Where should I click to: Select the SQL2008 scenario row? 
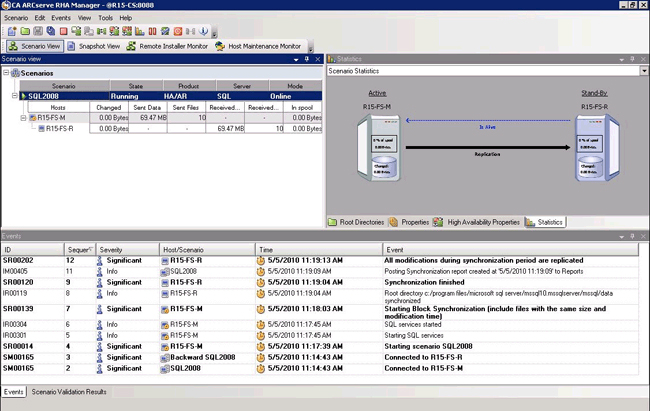[171, 96]
